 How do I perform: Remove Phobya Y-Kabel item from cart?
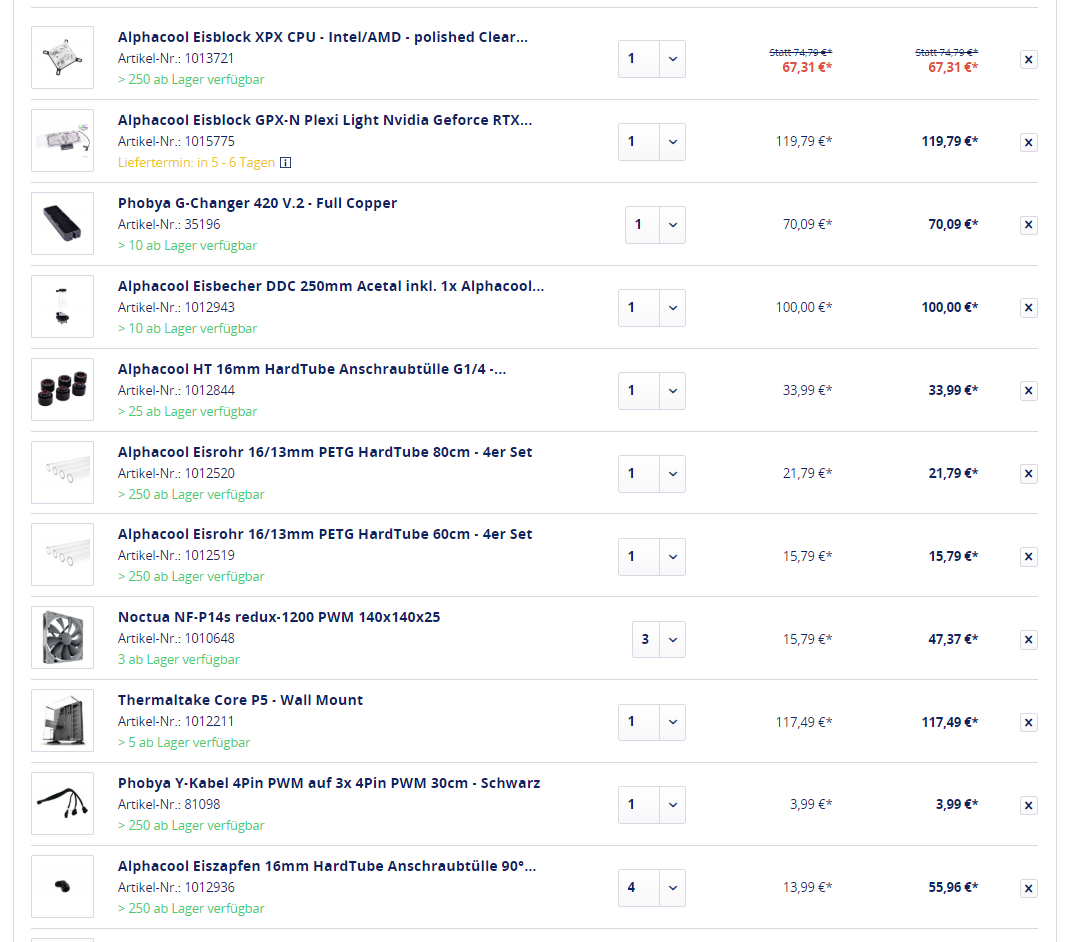pos(1028,805)
